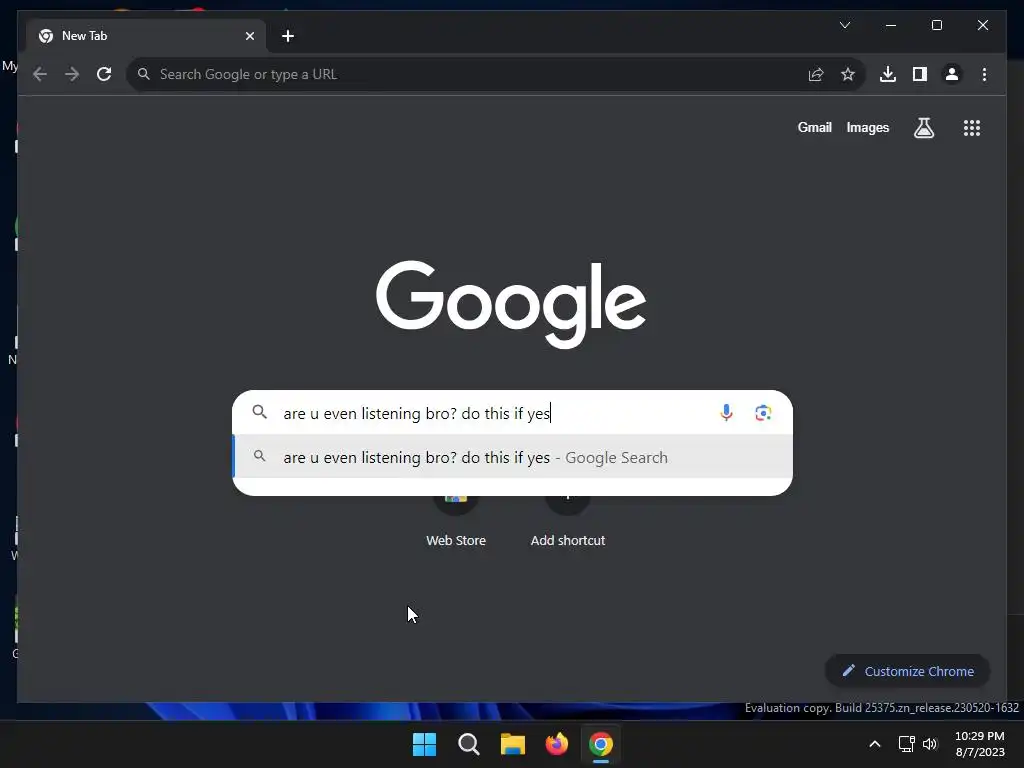Image resolution: width=1024 pixels, height=768 pixels.
Task: Click the Google logo
Action: pos(511,304)
